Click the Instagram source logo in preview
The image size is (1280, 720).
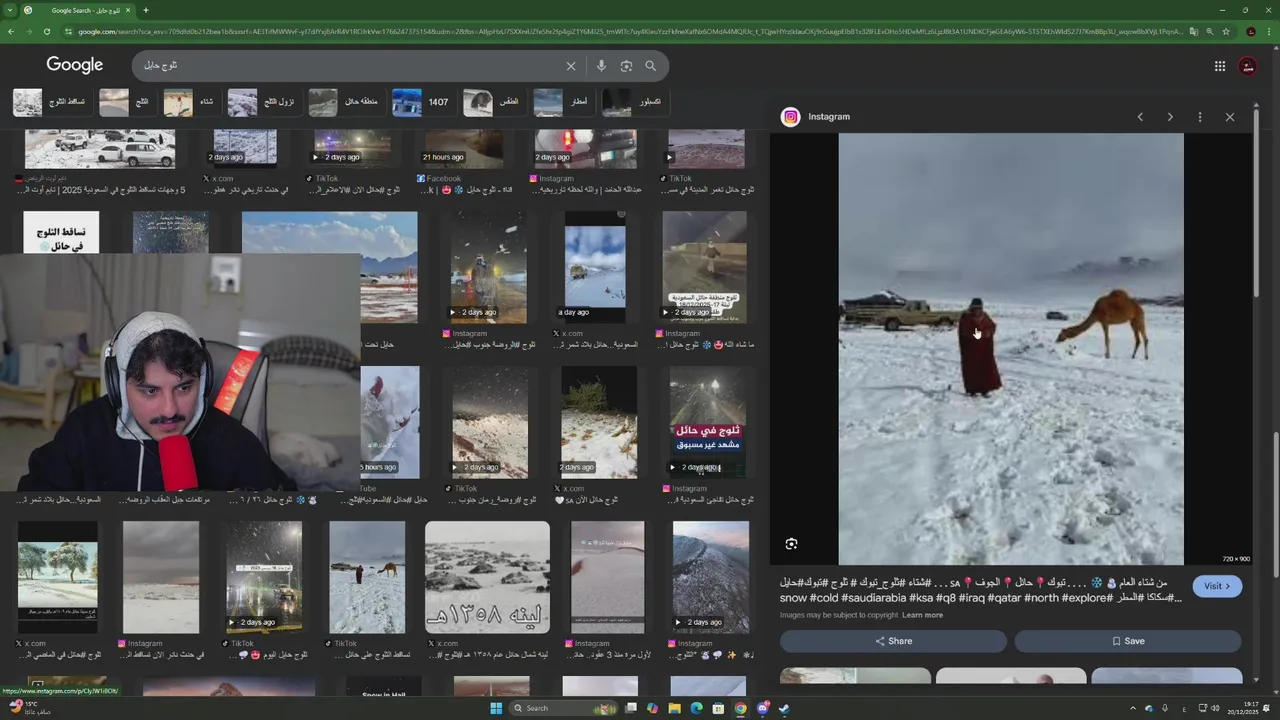pos(791,117)
